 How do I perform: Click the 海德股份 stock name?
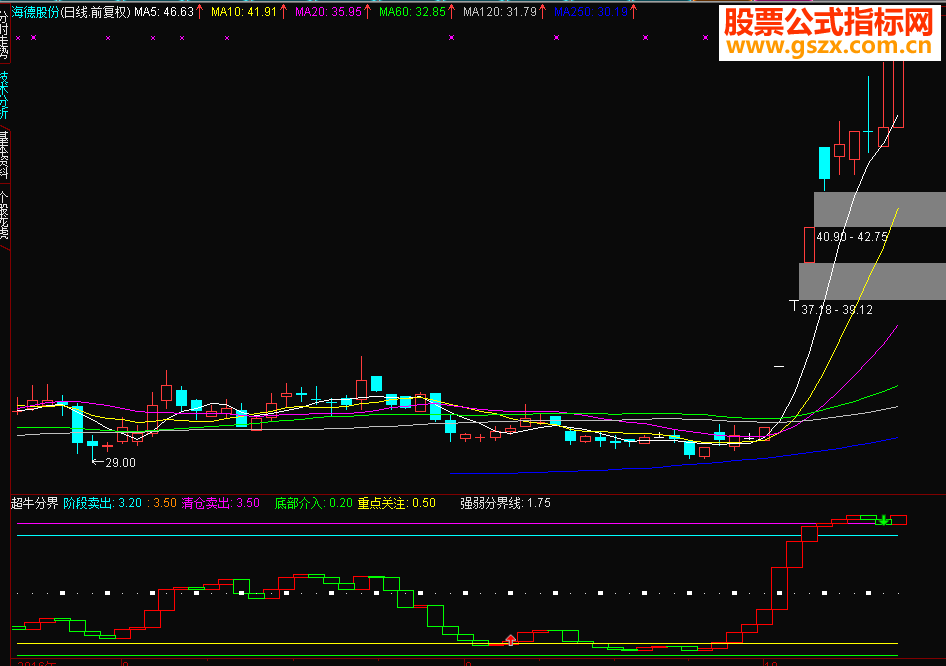[36, 12]
